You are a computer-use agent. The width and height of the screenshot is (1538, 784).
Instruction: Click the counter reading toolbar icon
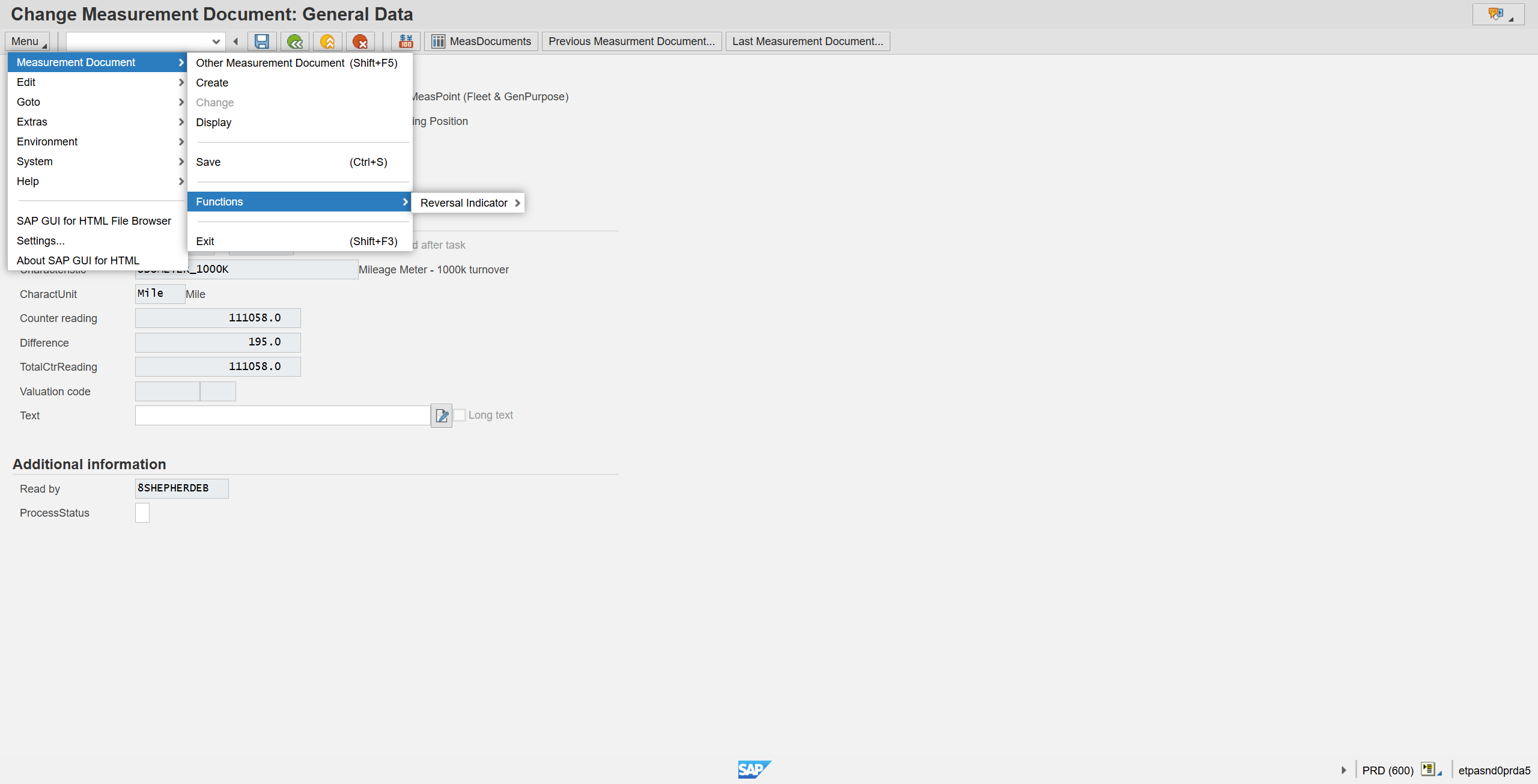pyautogui.click(x=406, y=41)
